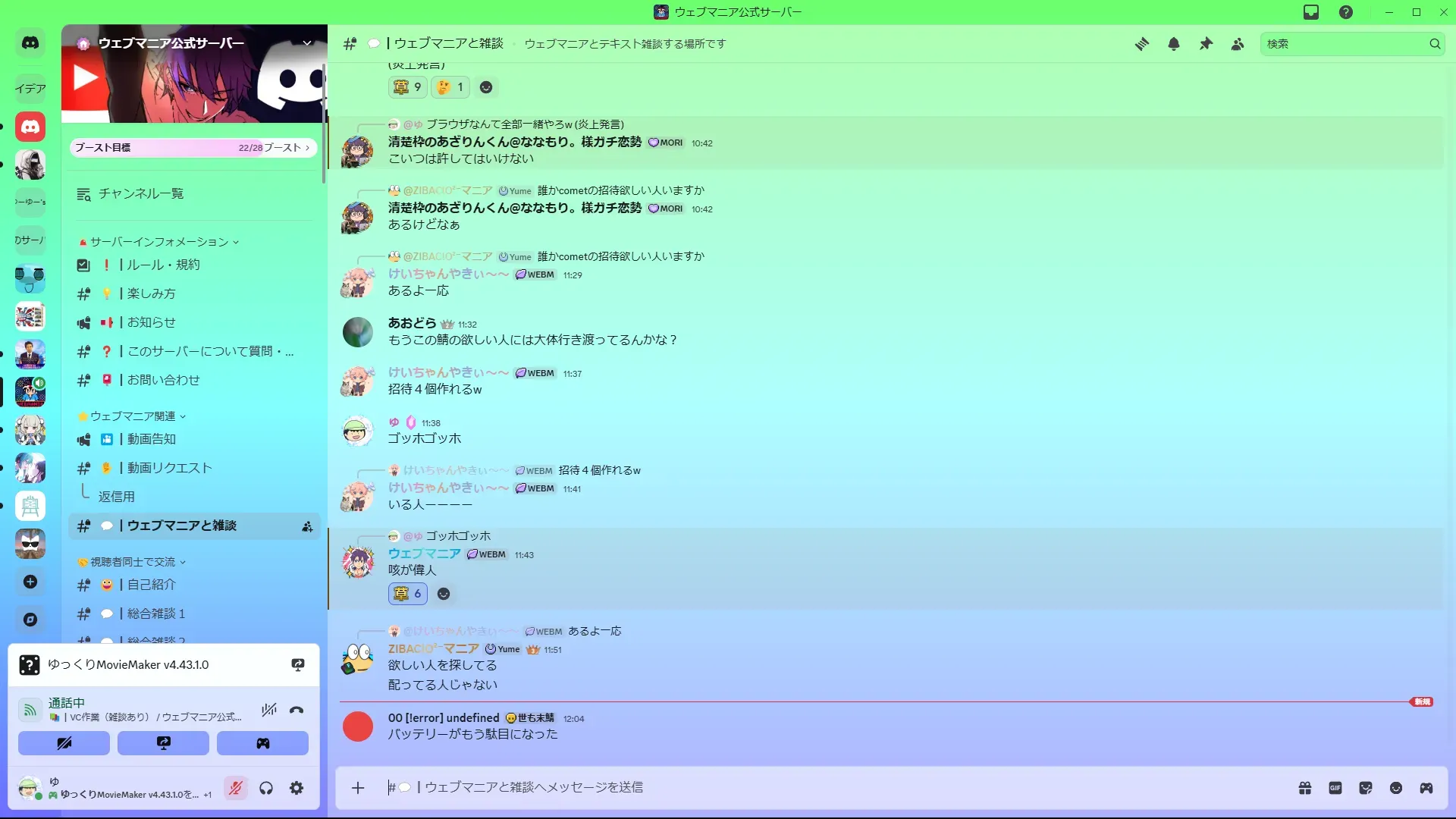Image resolution: width=1456 pixels, height=819 pixels.
Task: Show pinned messages
Action: tap(1206, 44)
